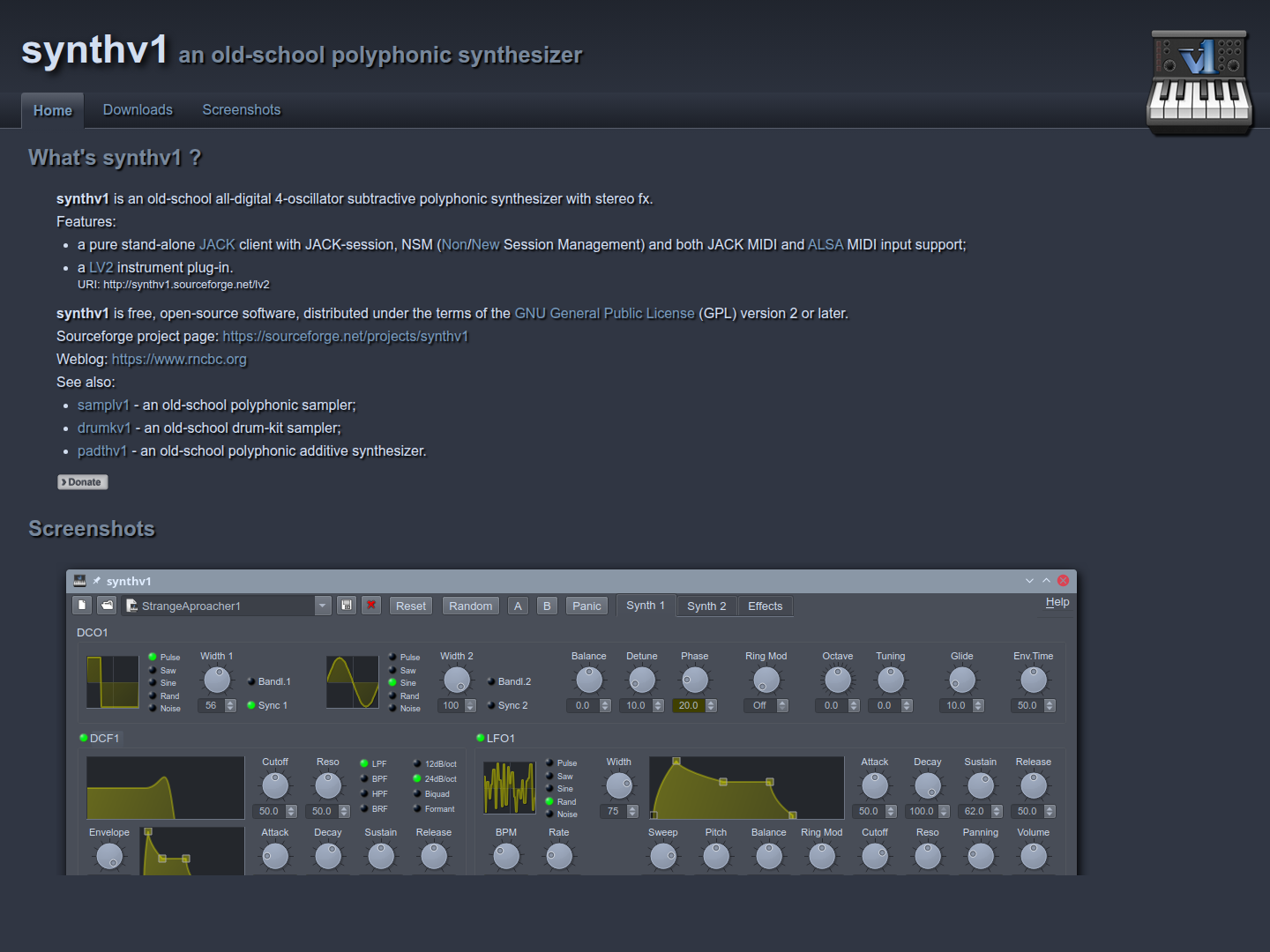Click the Random button
Image resolution: width=1270 pixels, height=952 pixels.
pos(471,606)
